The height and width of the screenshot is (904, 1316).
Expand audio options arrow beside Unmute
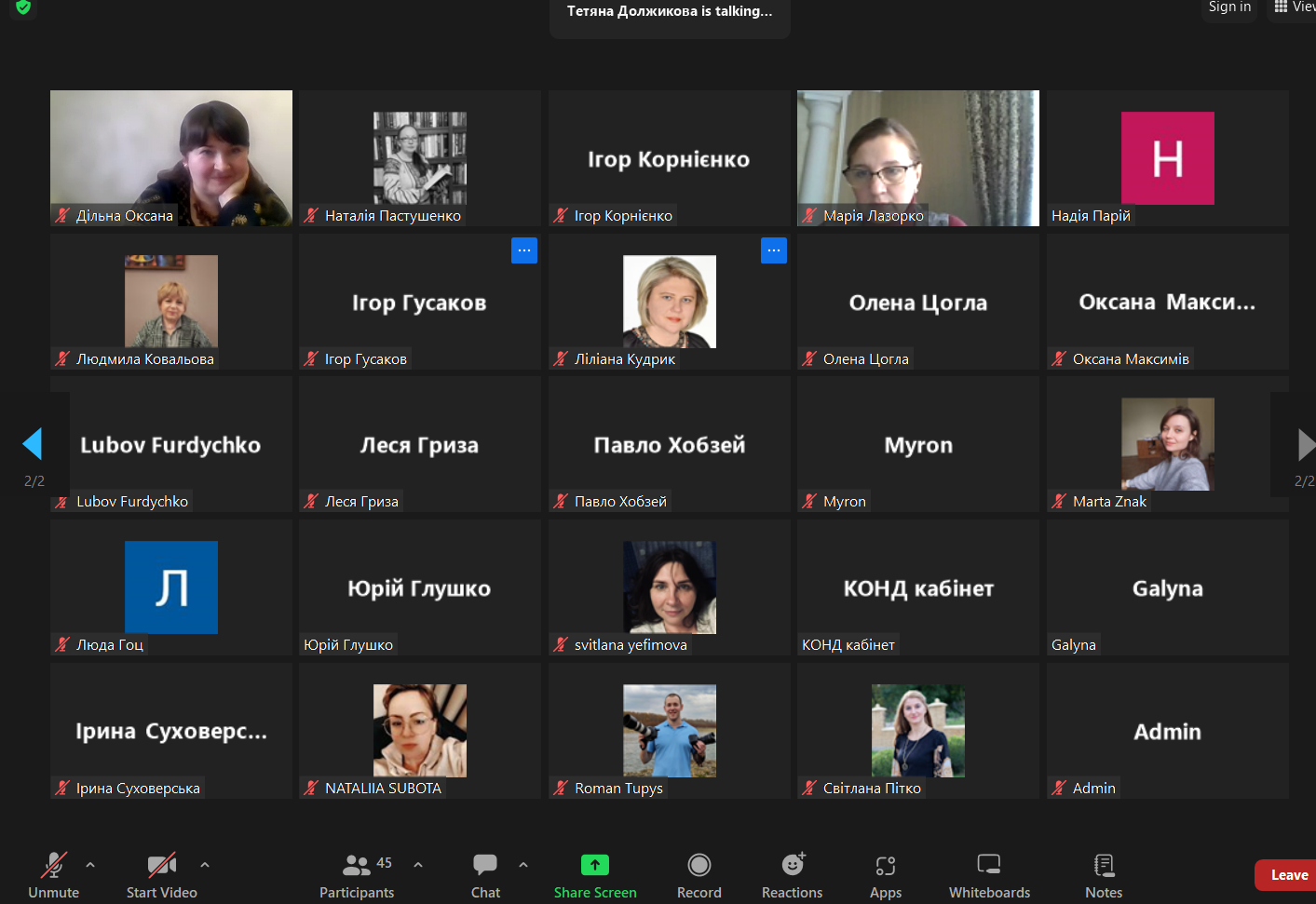point(90,865)
